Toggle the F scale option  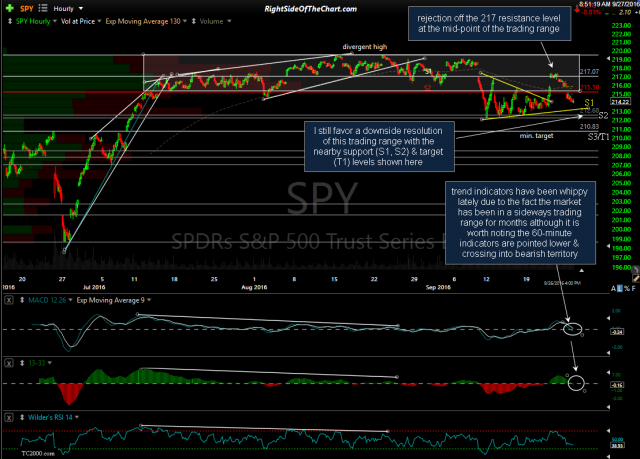click(633, 288)
